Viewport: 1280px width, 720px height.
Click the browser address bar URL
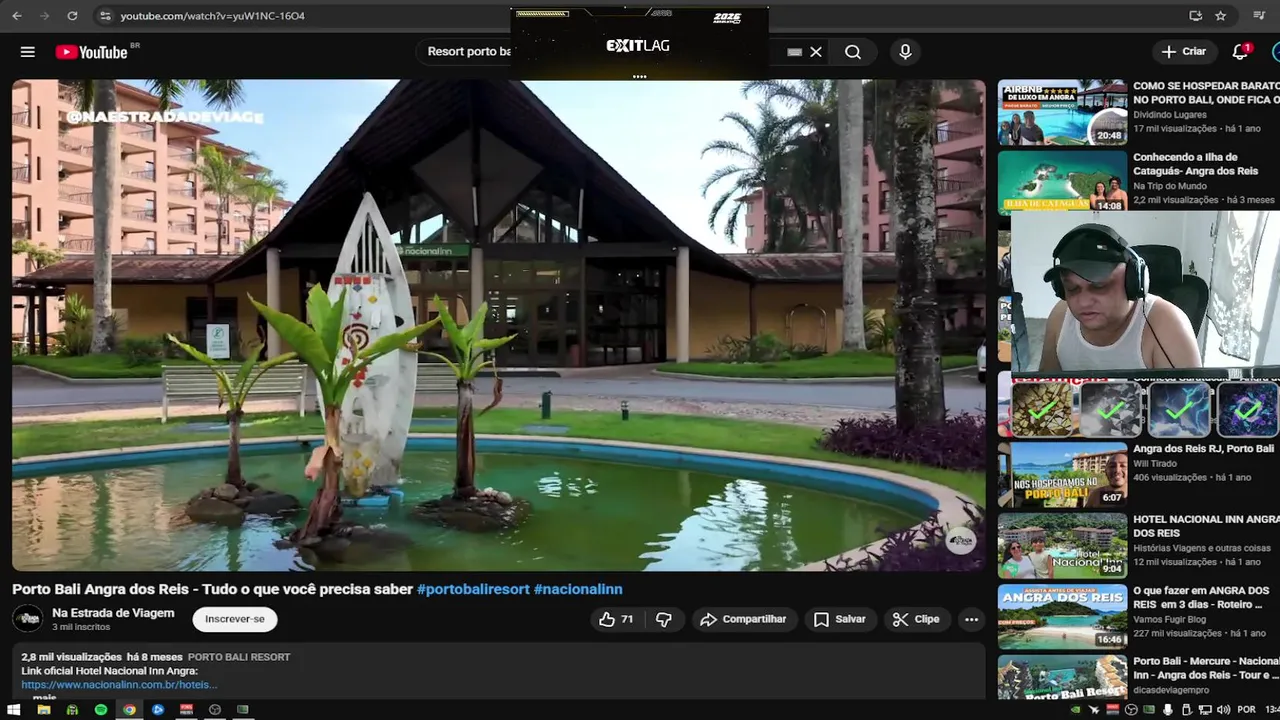point(212,16)
